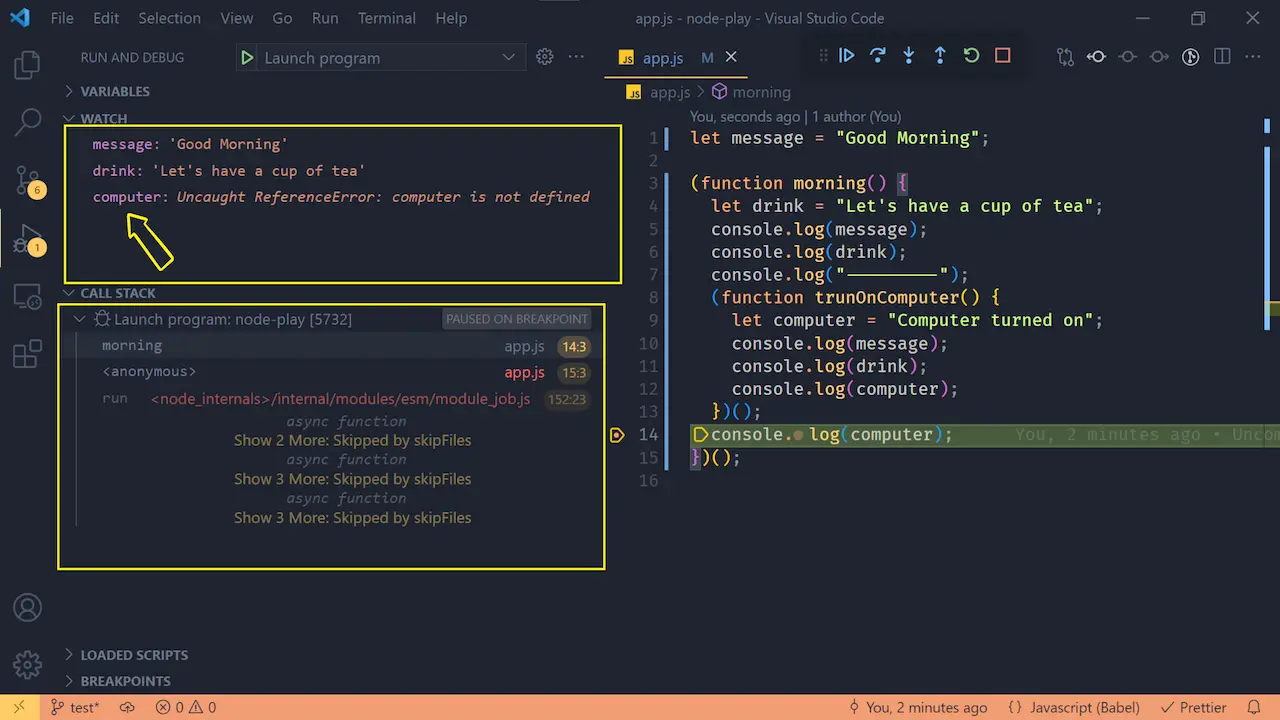
Task: Split the editor right
Action: (1222, 57)
